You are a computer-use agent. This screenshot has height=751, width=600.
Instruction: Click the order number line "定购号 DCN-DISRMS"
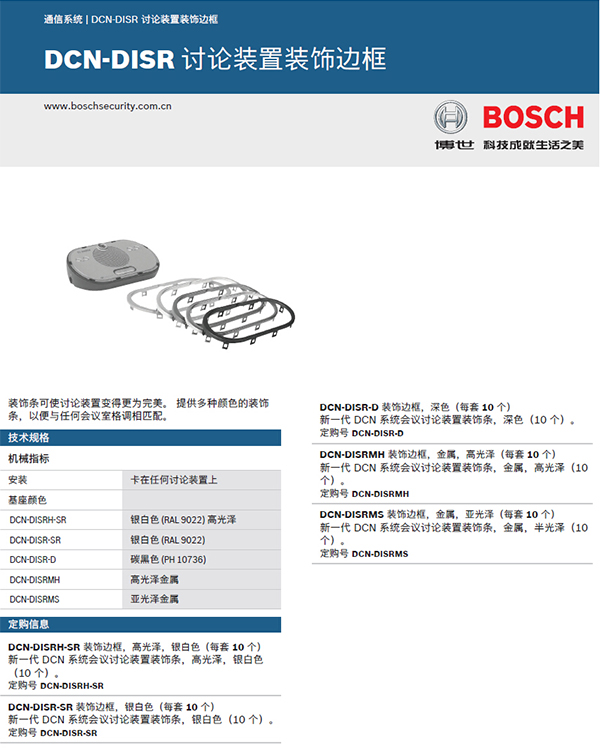364,554
